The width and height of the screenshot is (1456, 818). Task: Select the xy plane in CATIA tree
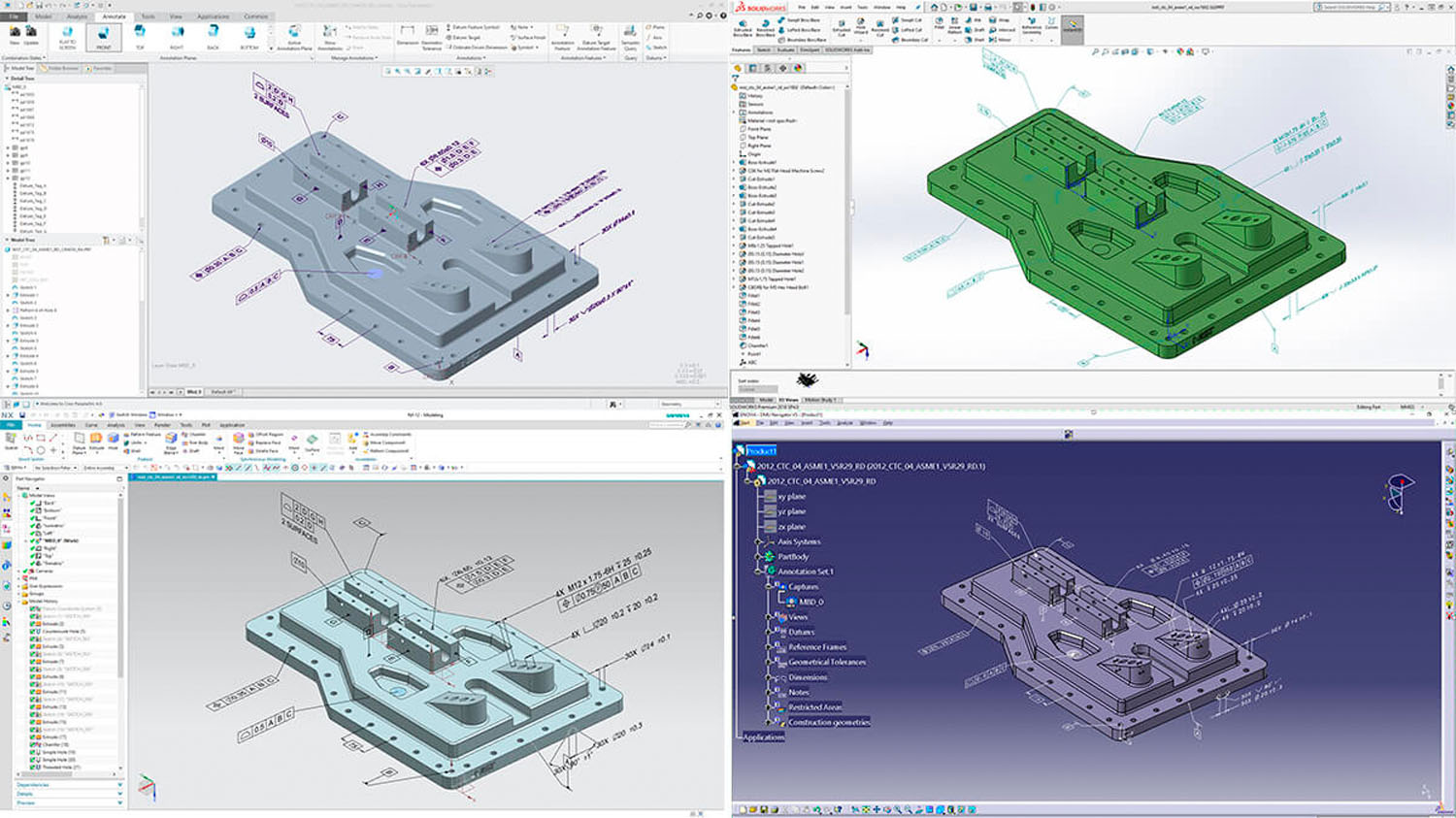791,496
